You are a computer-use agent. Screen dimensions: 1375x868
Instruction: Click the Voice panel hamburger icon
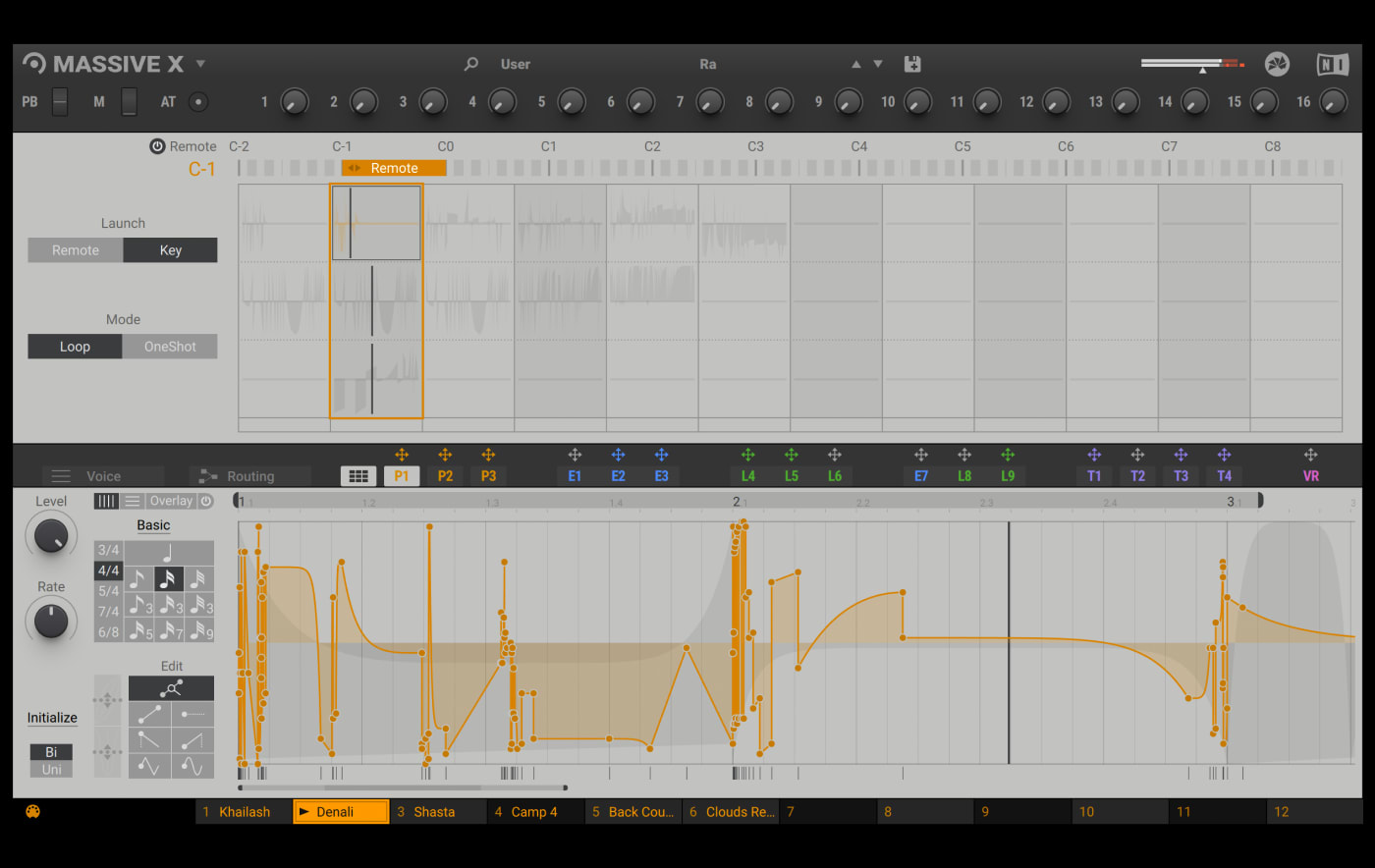[x=61, y=476]
